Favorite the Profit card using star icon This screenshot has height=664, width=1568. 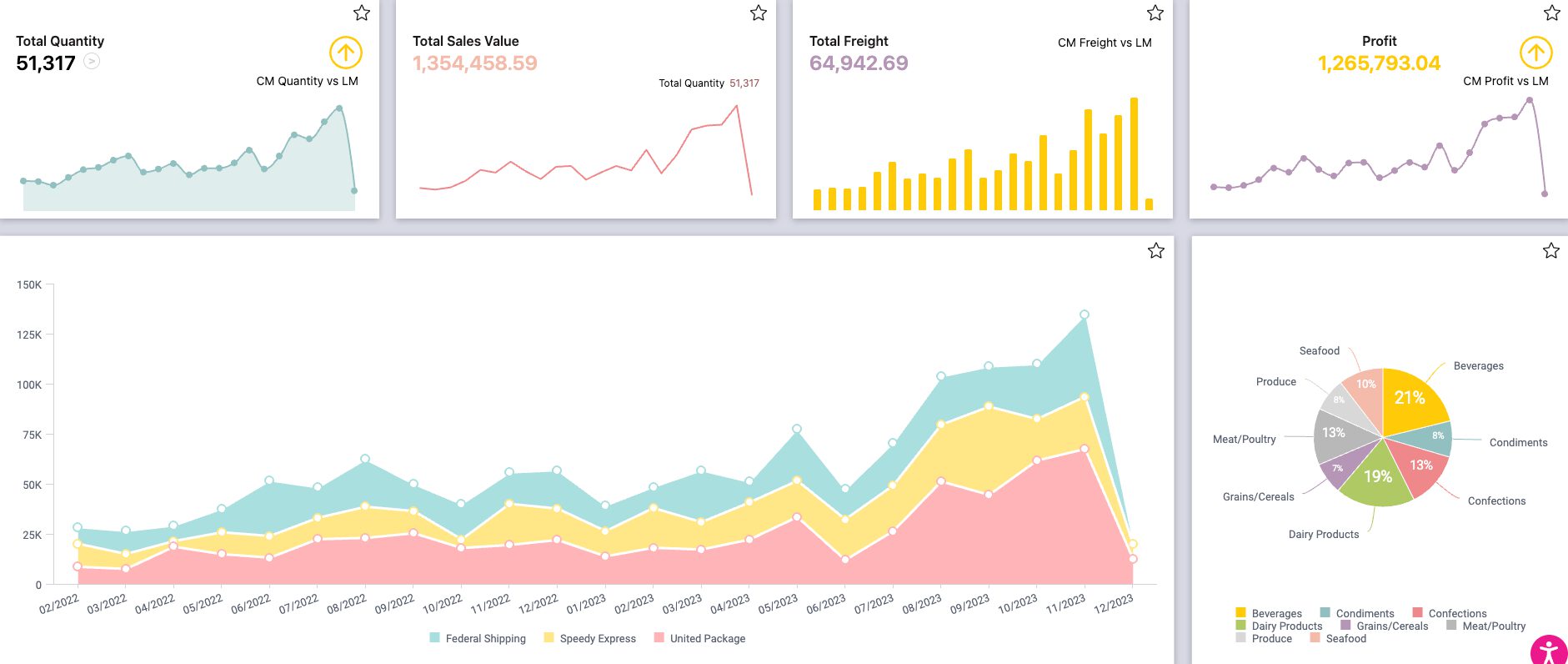pyautogui.click(x=1551, y=13)
